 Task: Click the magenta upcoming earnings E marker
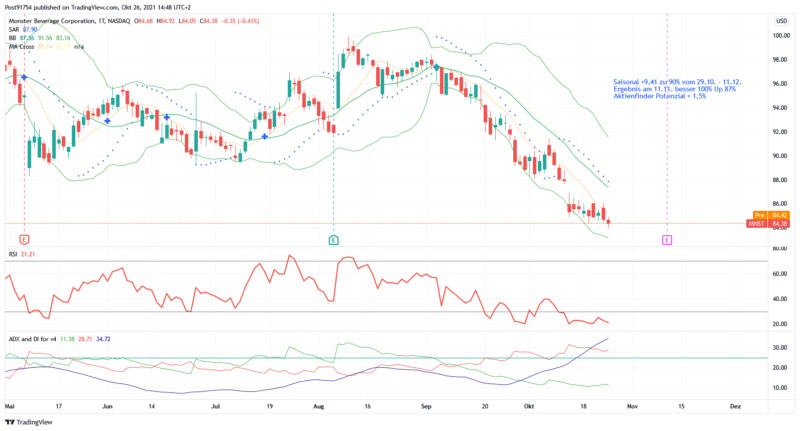pos(667,239)
